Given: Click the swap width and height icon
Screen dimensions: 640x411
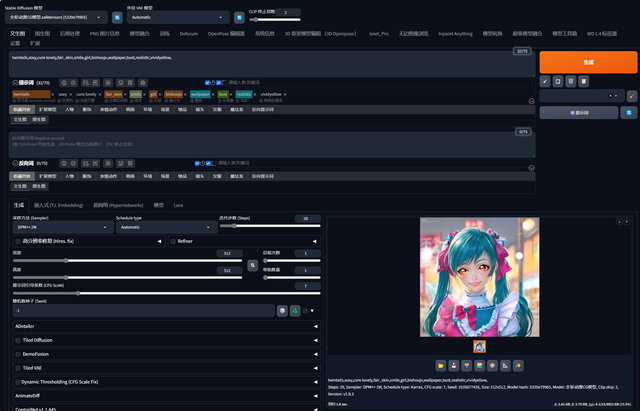Looking at the screenshot, I should click(253, 267).
